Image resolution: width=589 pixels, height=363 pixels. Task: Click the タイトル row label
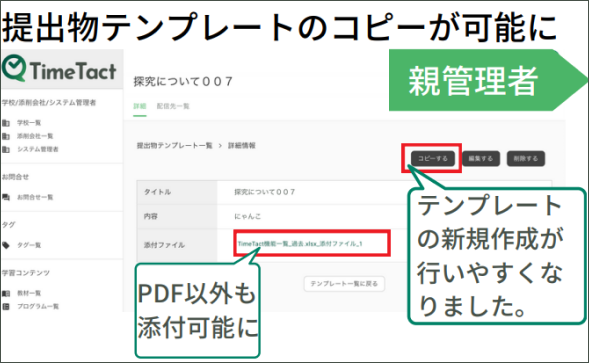pos(157,192)
